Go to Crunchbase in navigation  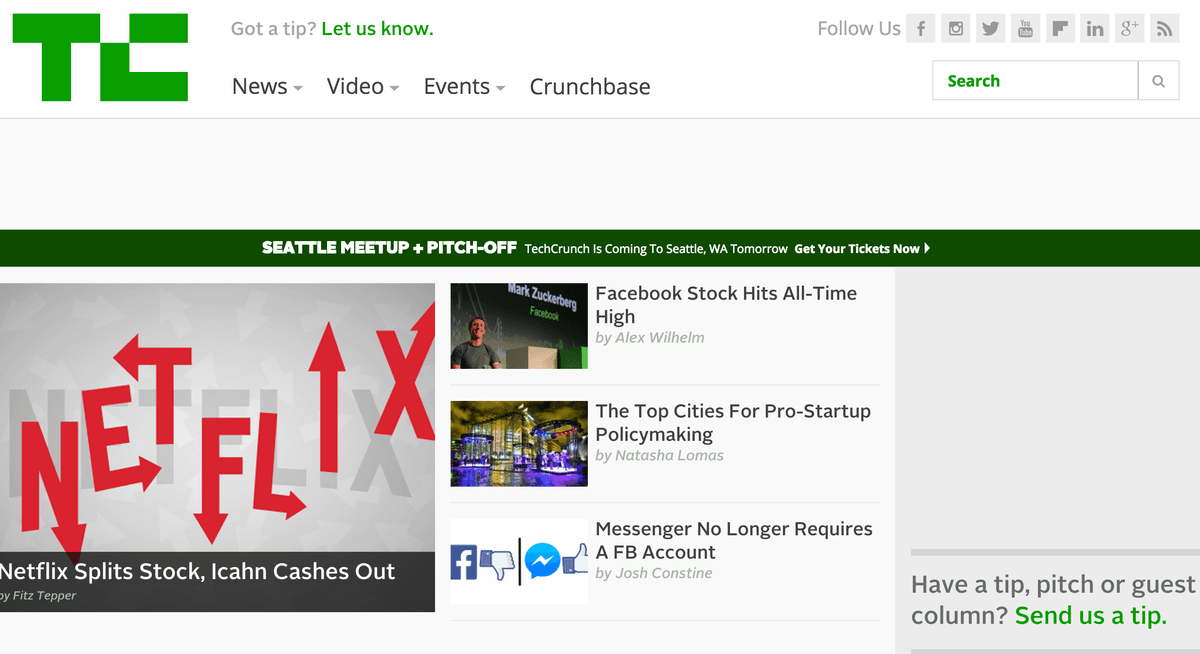pyautogui.click(x=590, y=87)
